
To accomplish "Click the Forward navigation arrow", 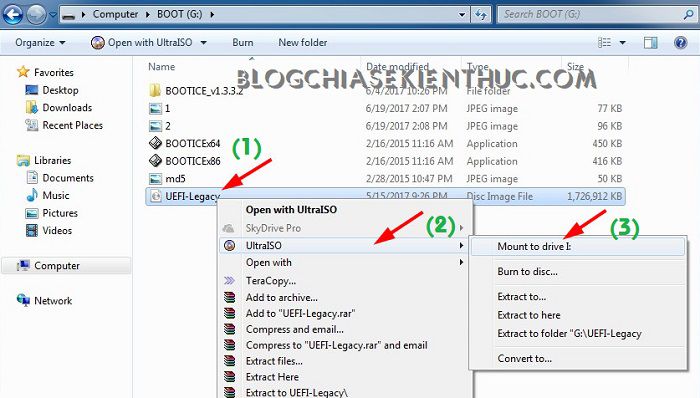I will point(37,14).
